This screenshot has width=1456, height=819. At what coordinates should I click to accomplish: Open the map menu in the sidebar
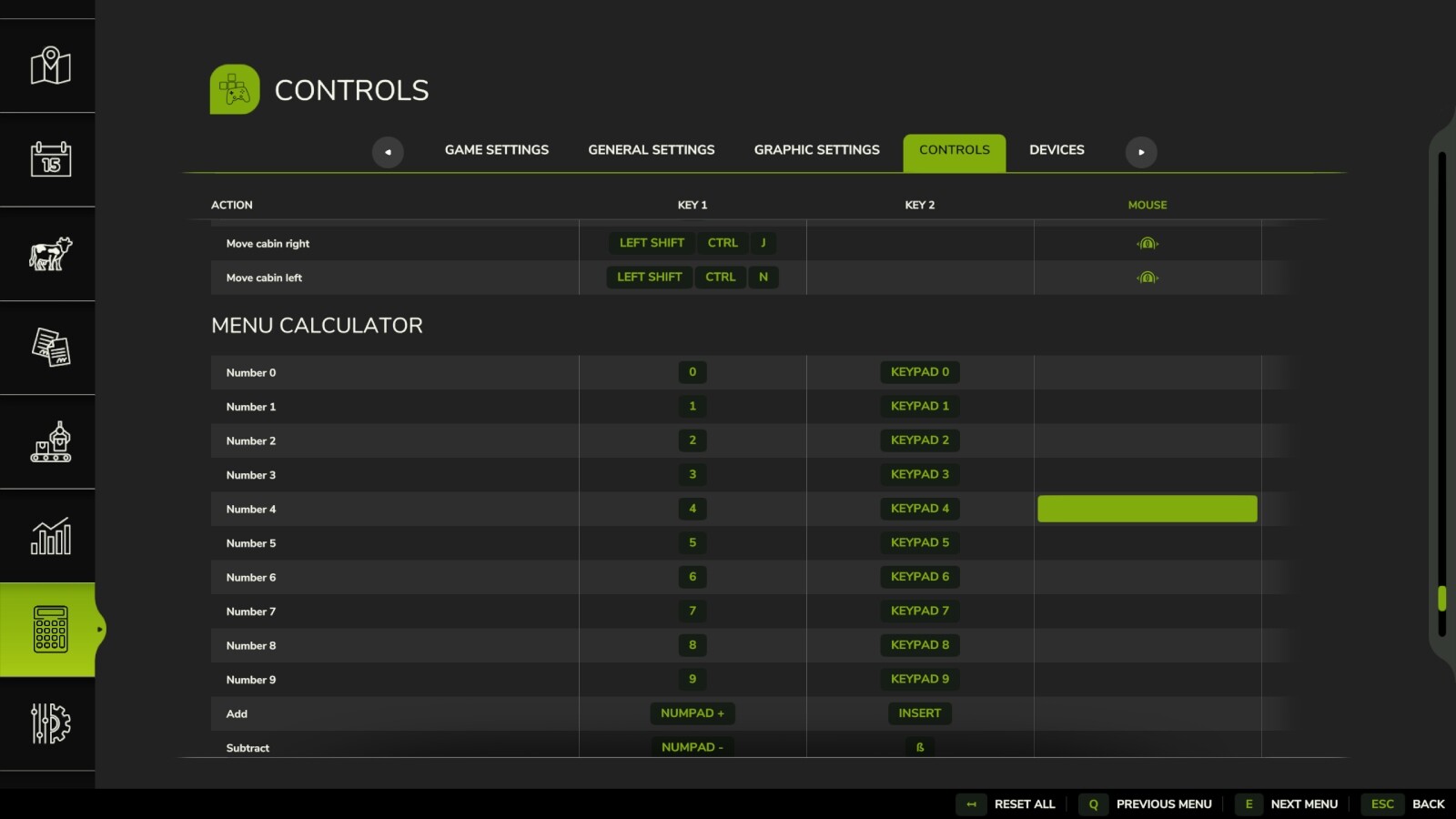(48, 66)
